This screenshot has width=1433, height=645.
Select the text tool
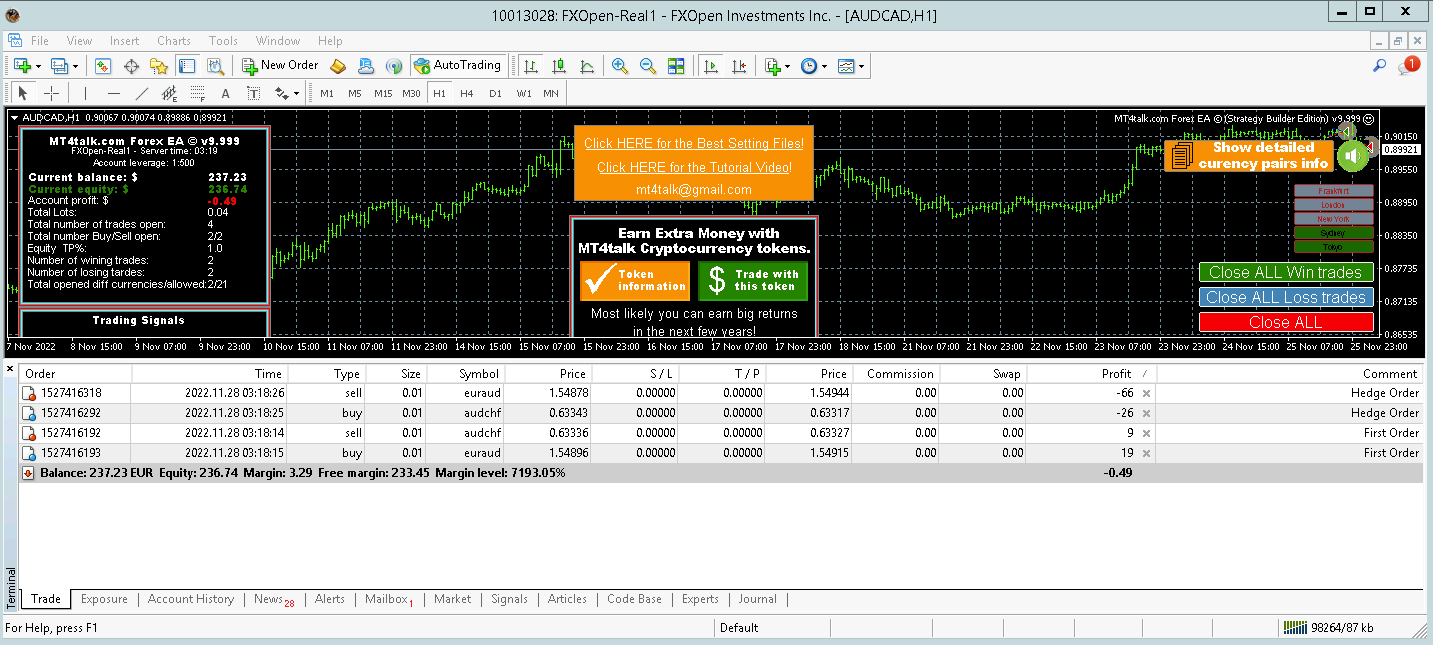click(226, 93)
